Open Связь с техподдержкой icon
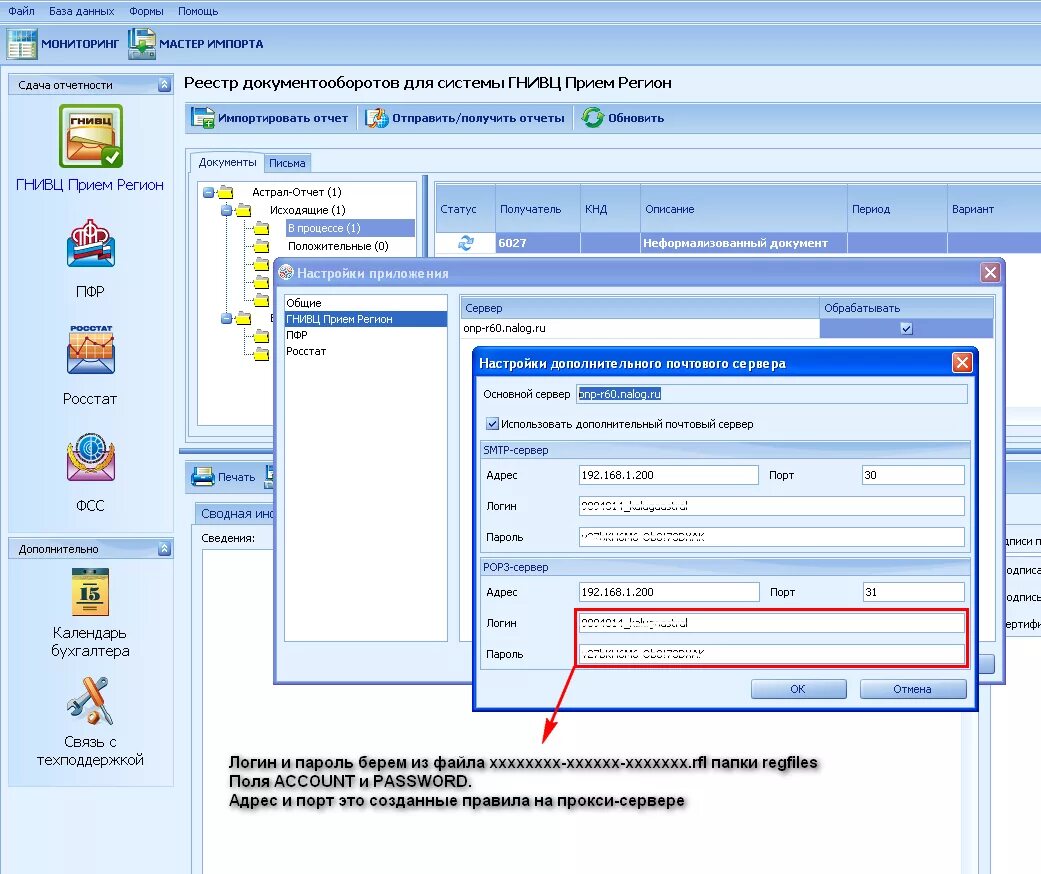Screen dimensions: 1041x874 point(90,701)
